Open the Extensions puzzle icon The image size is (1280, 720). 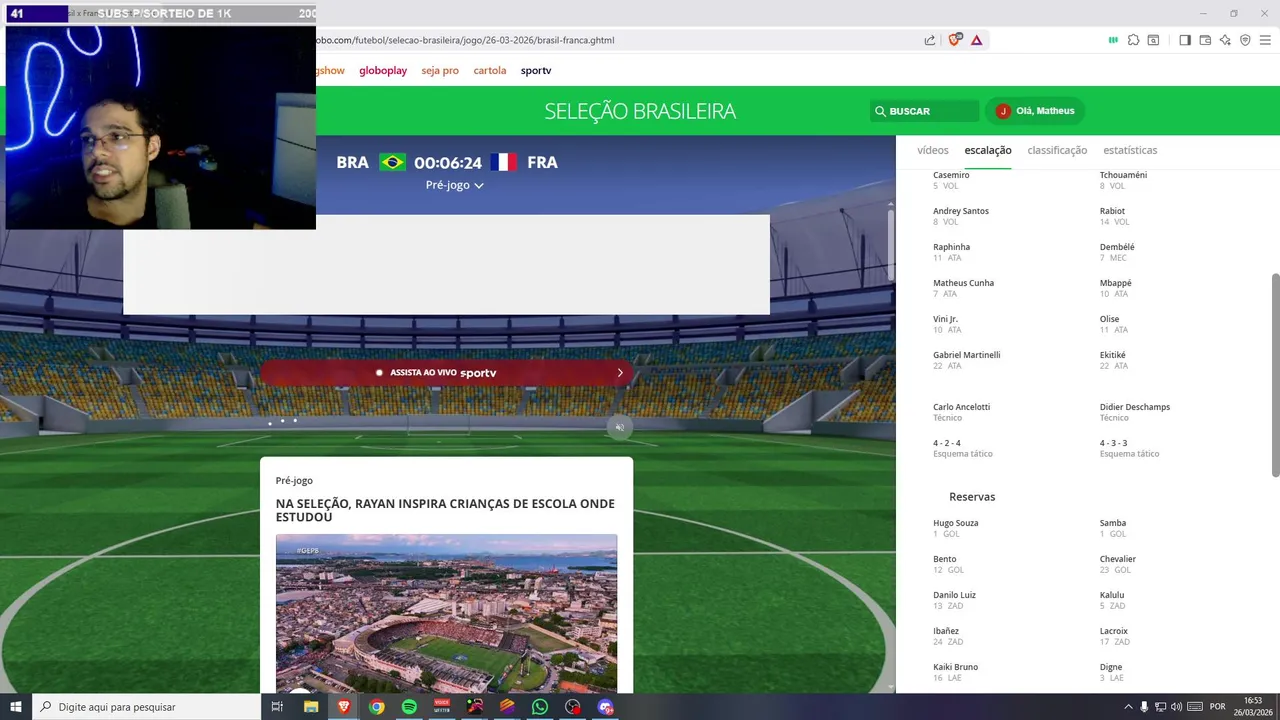coord(1133,40)
